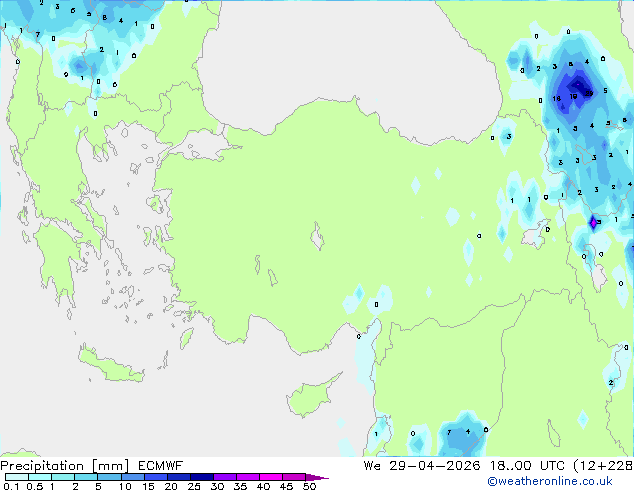Image resolution: width=634 pixels, height=490 pixels.
Task: Click the island of Crete
Action: pyautogui.click(x=110, y=366)
